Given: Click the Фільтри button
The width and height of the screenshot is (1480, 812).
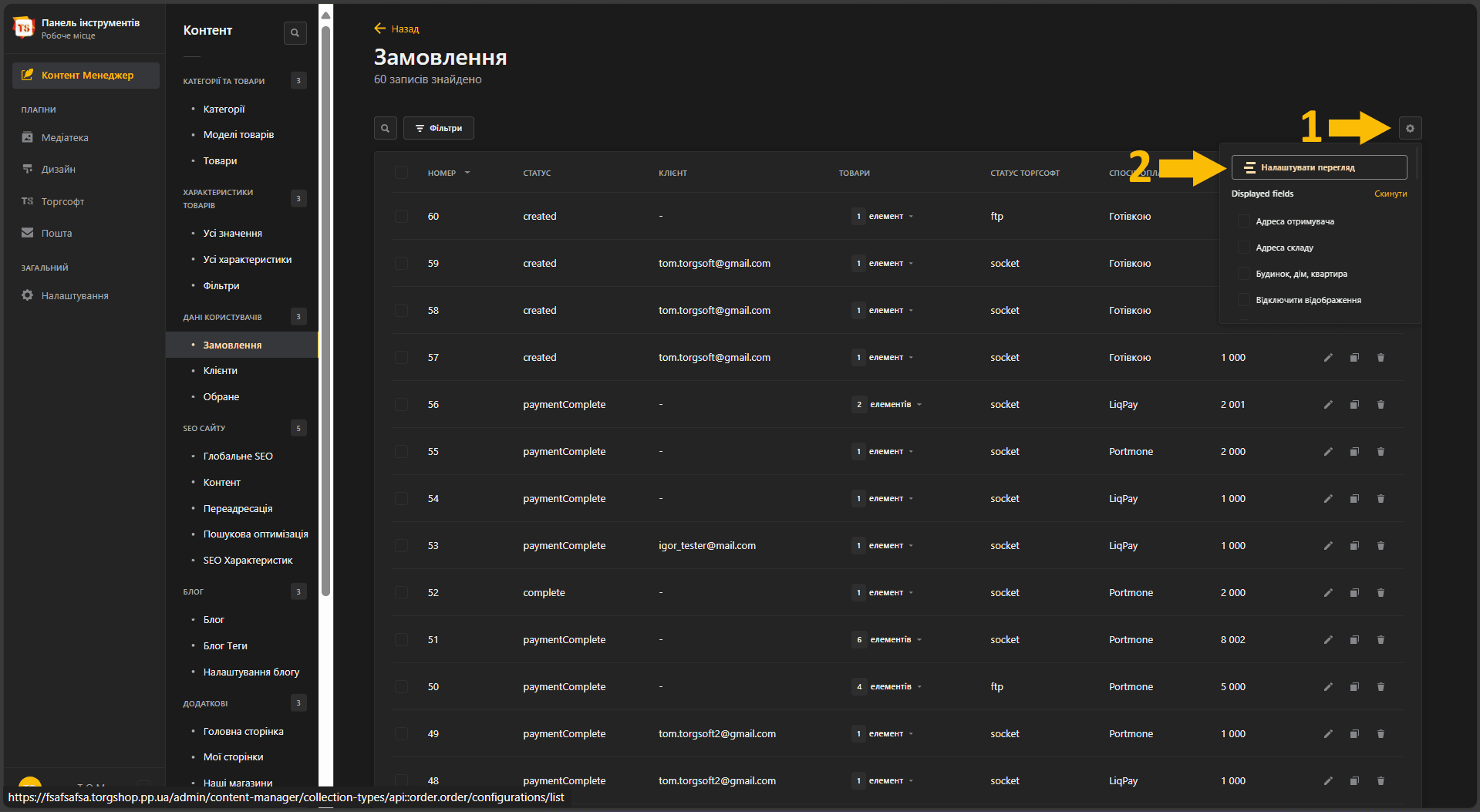Looking at the screenshot, I should 438,128.
